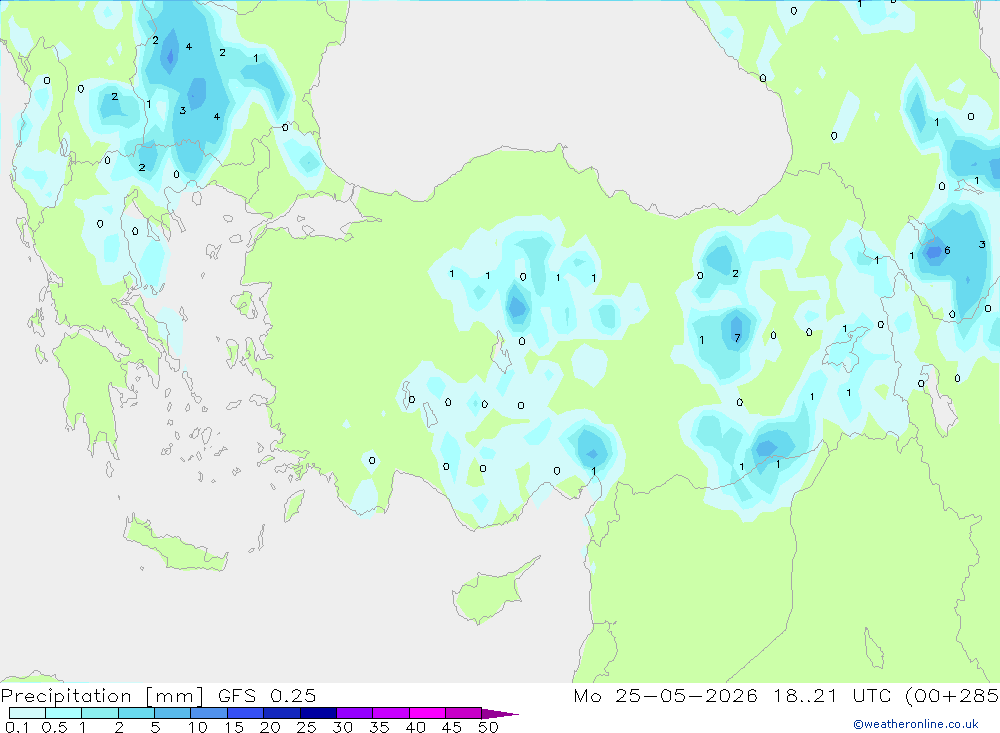This screenshot has width=1000, height=733.
Task: Click the legend scale label '45'
Action: (x=452, y=727)
